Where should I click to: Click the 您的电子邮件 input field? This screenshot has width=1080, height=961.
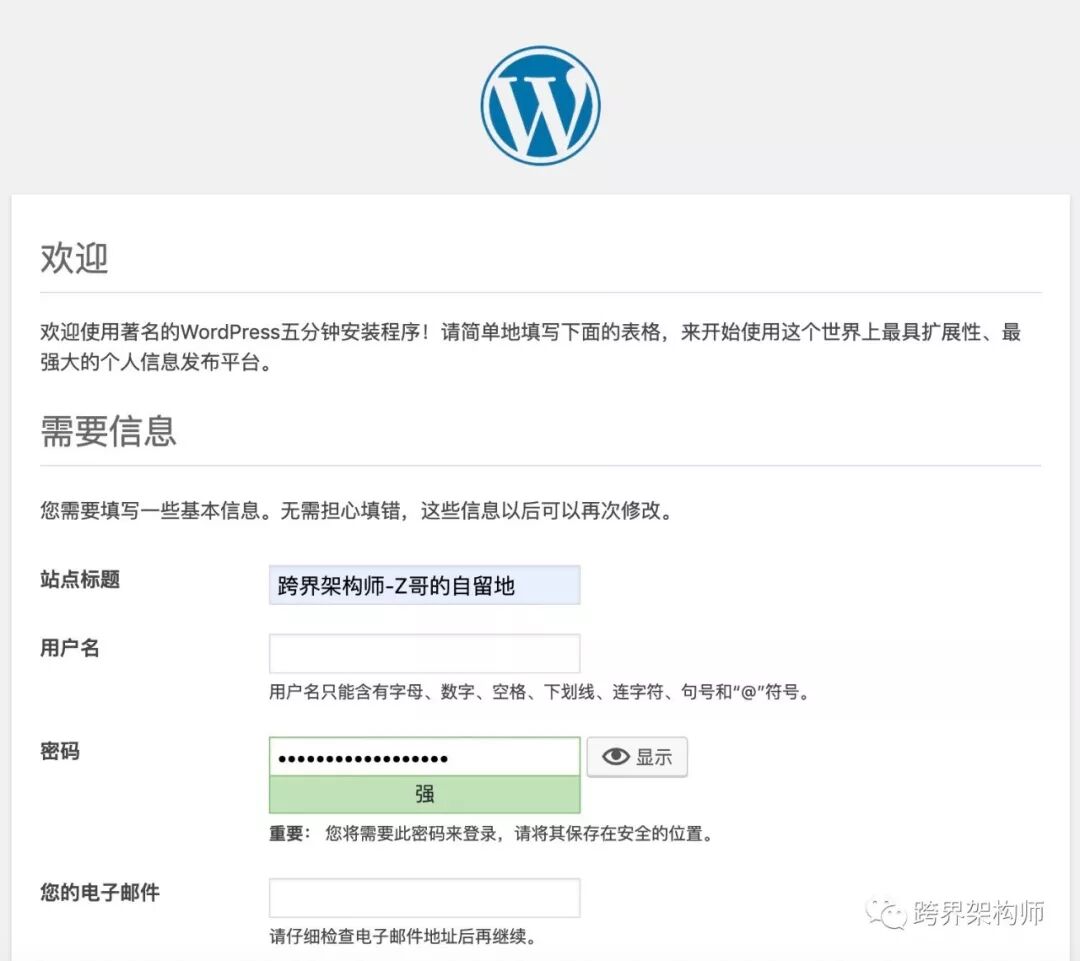point(424,897)
